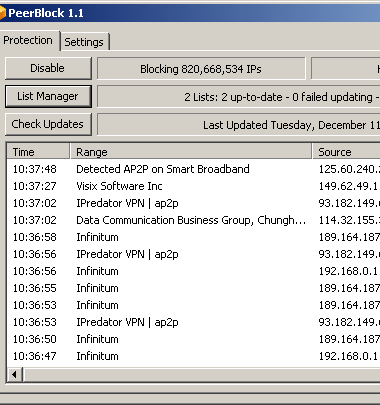Select the 10:36:47 Infinitum row
380x405 pixels.
pyautogui.click(x=193, y=356)
